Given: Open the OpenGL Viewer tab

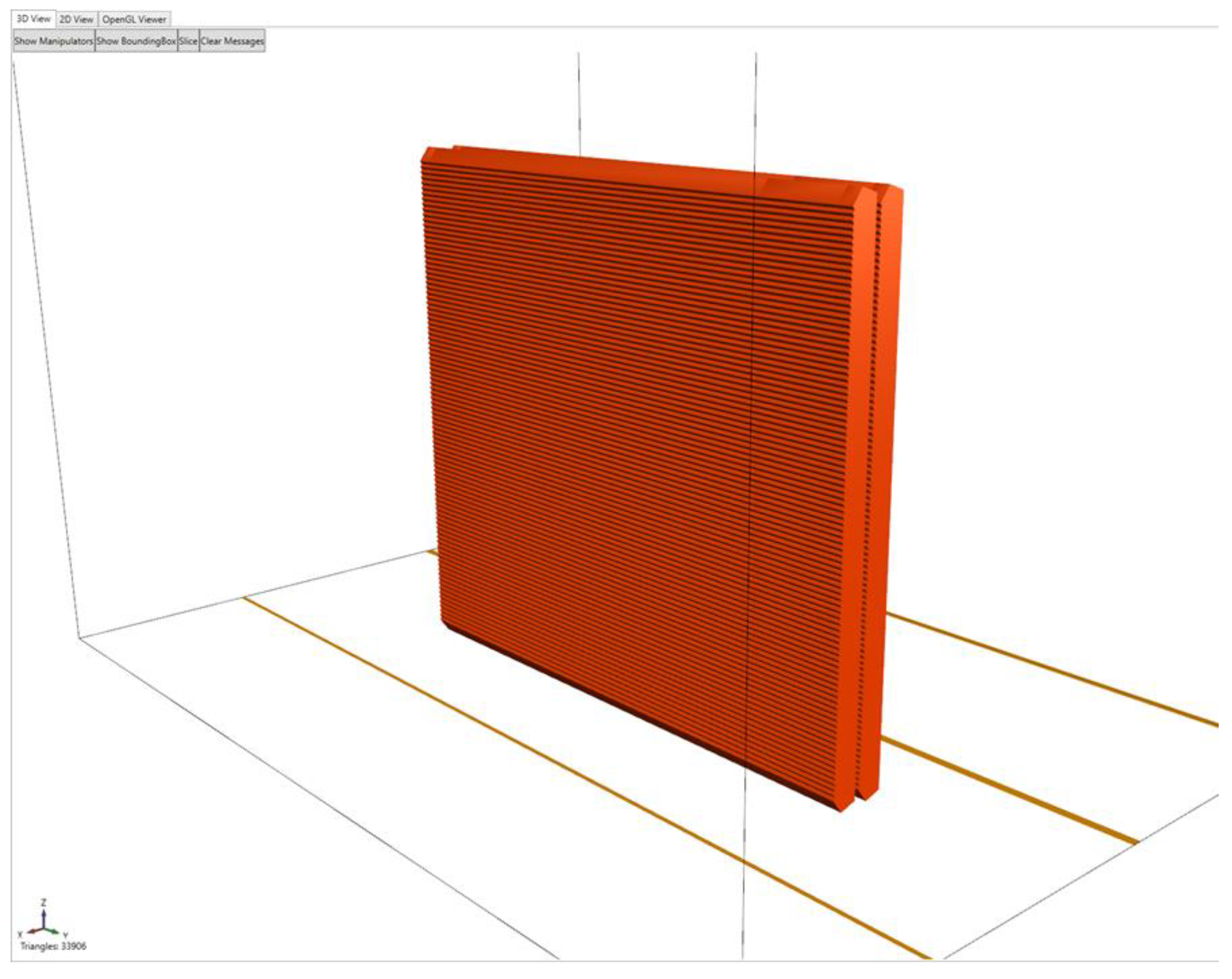Looking at the screenshot, I should coord(134,20).
